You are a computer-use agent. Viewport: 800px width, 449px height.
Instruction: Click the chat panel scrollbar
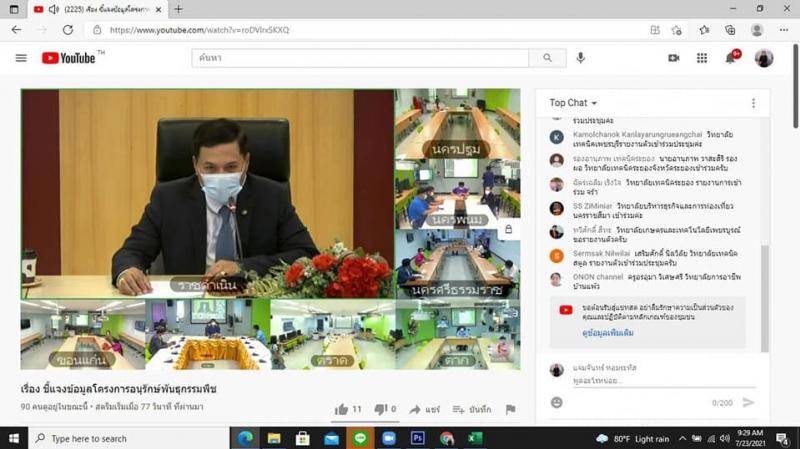[764, 298]
